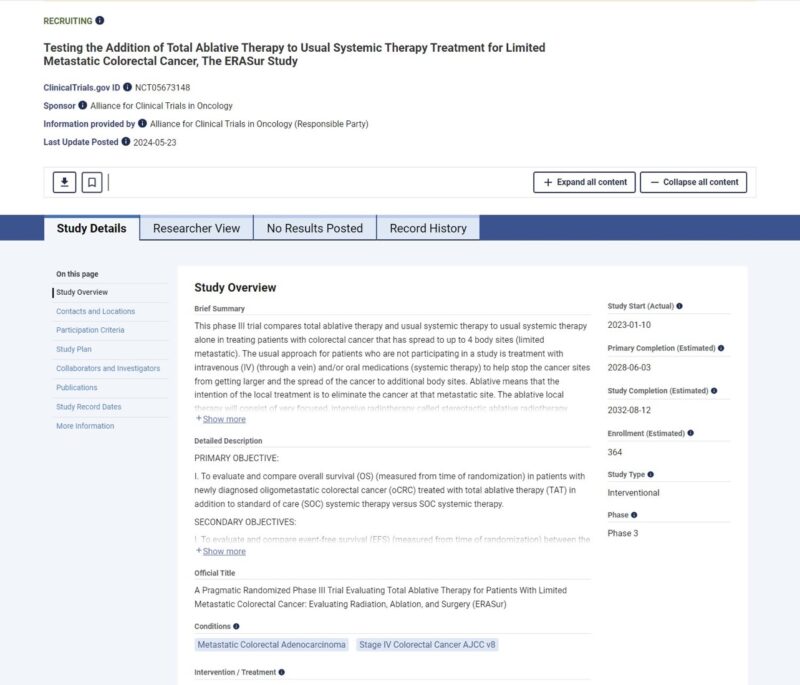Screen dimensions: 800x685
Task: Jump to Study Overview in page navigation
Action: point(82,292)
